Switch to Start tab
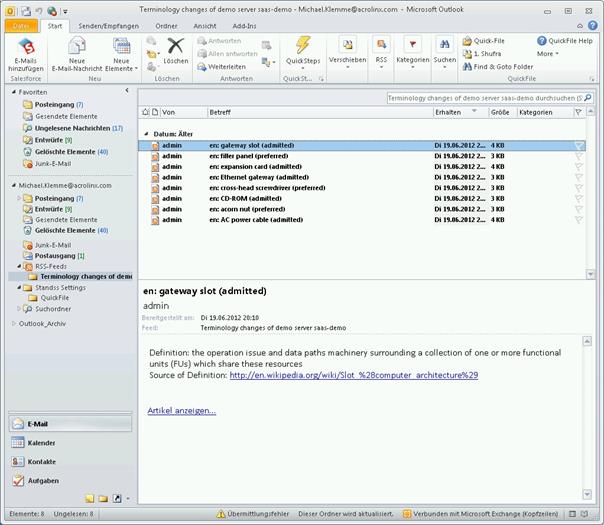Screen dimensions: 604x525 point(55,26)
